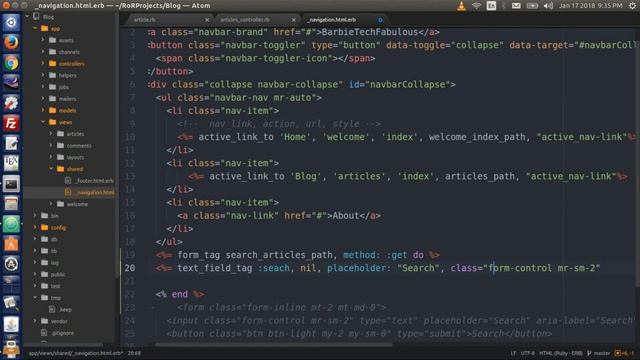Close the articles_controller.rb tab
Screen dimensions: 640x360
tap(294, 20)
